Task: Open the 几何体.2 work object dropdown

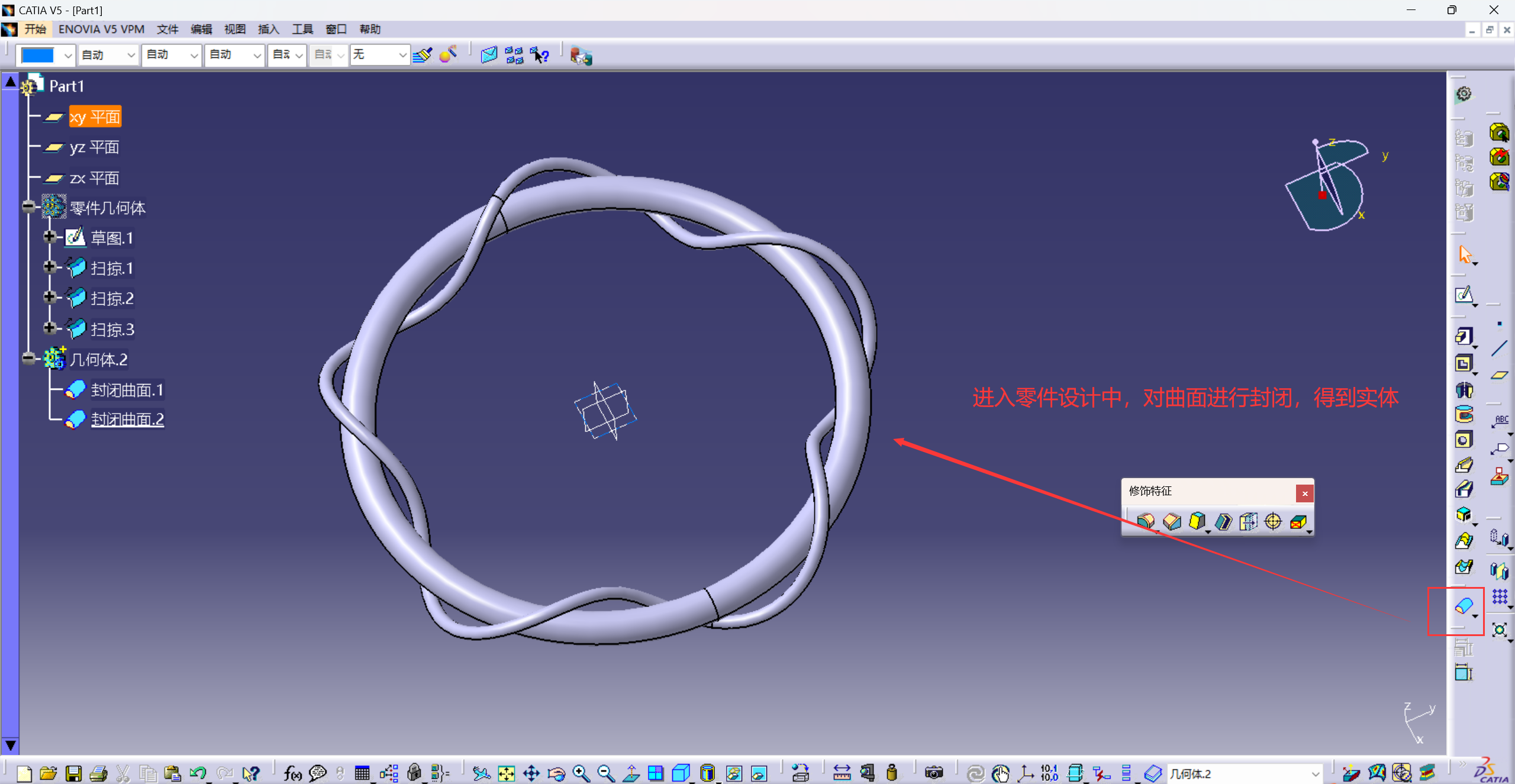Action: coord(1244,773)
